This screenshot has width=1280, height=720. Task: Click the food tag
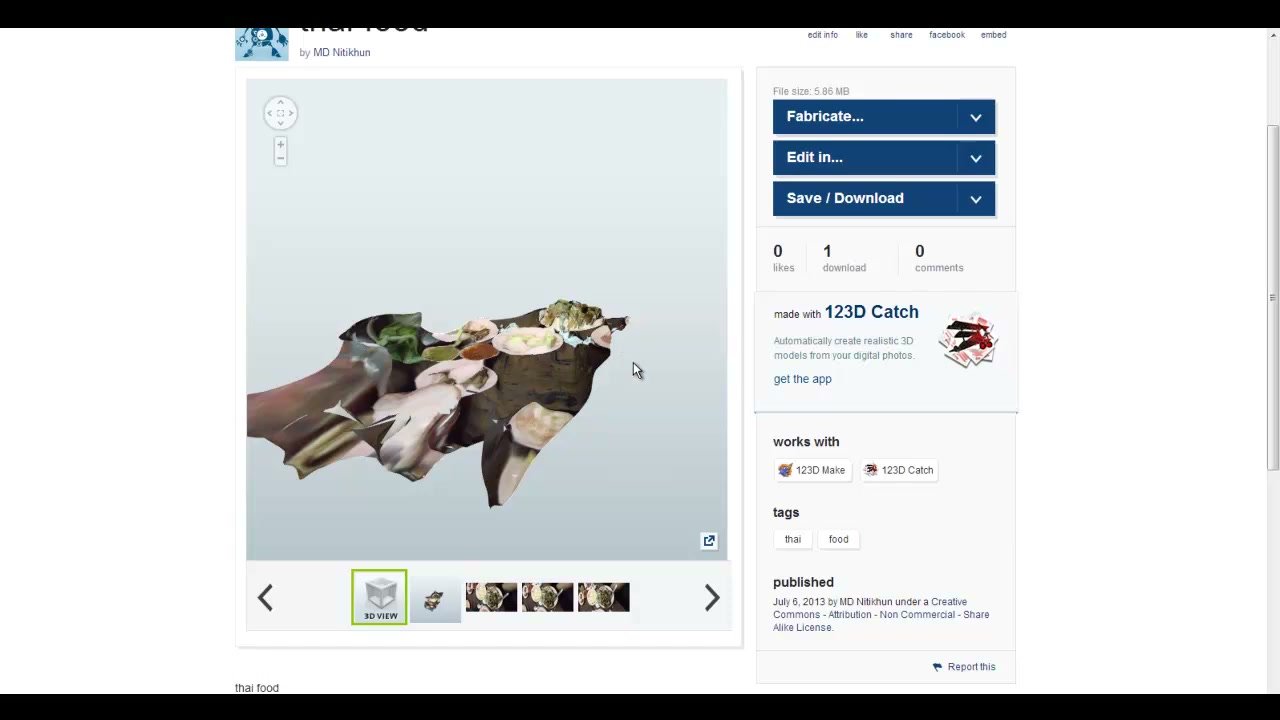(x=838, y=540)
